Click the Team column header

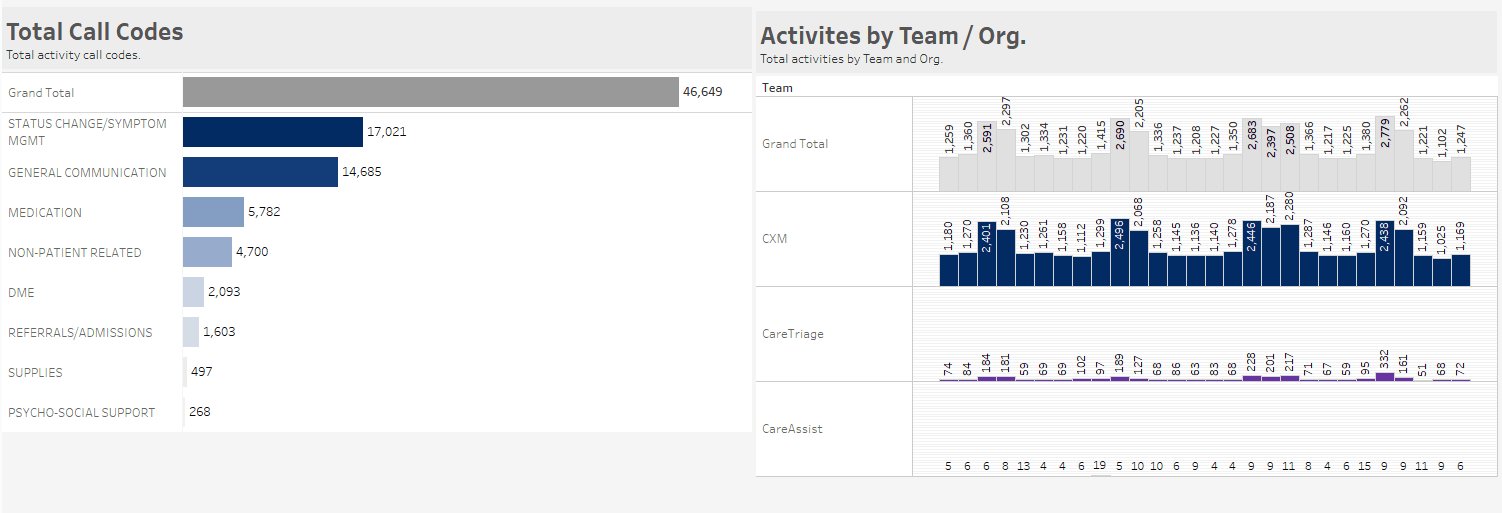click(777, 88)
